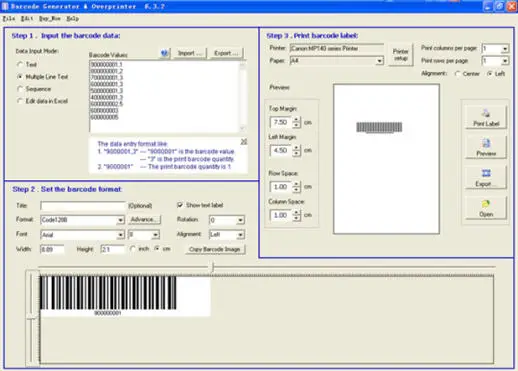Click the scroll-up arrow of Barcode Values list
This screenshot has height=371, width=518.
pyautogui.click(x=242, y=65)
